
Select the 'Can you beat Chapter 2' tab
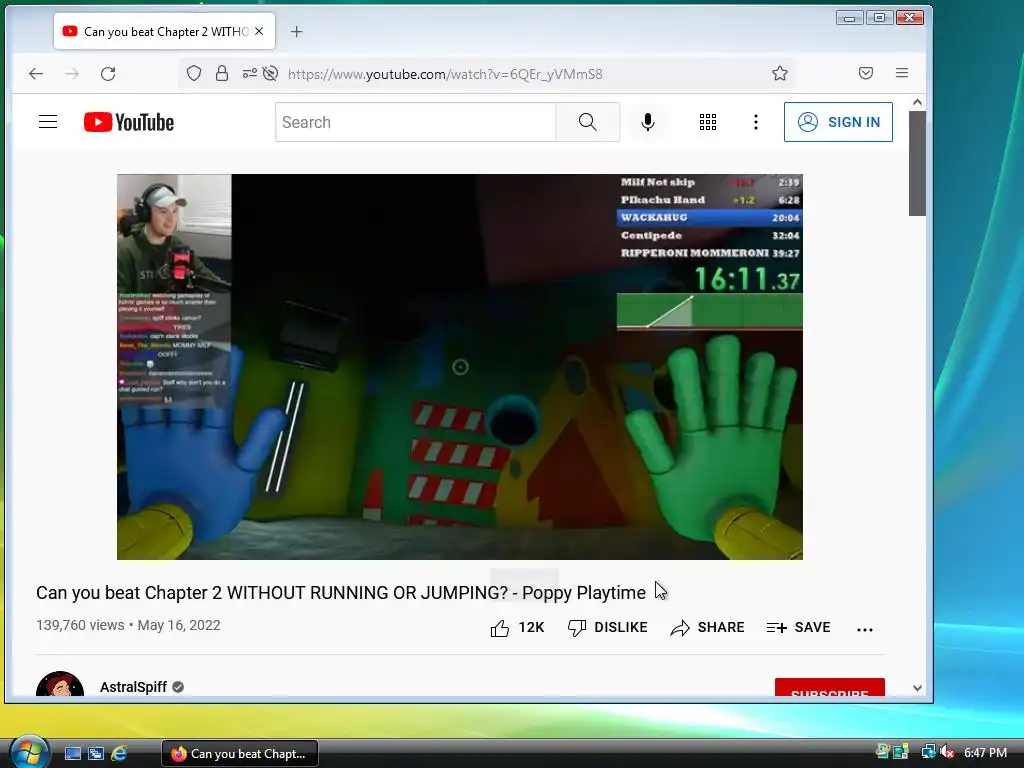tap(165, 31)
